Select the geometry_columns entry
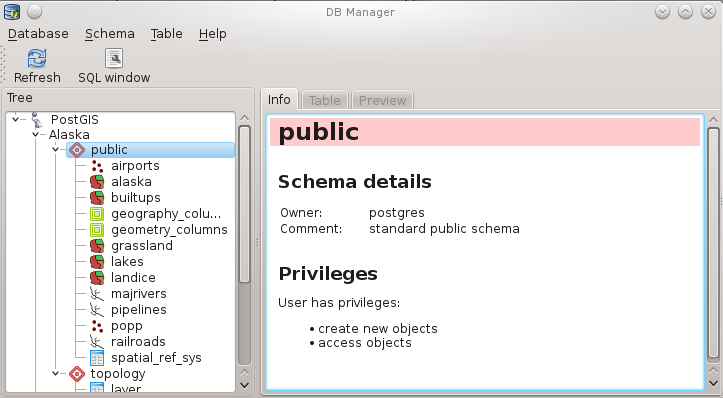This screenshot has width=723, height=398. point(169,230)
